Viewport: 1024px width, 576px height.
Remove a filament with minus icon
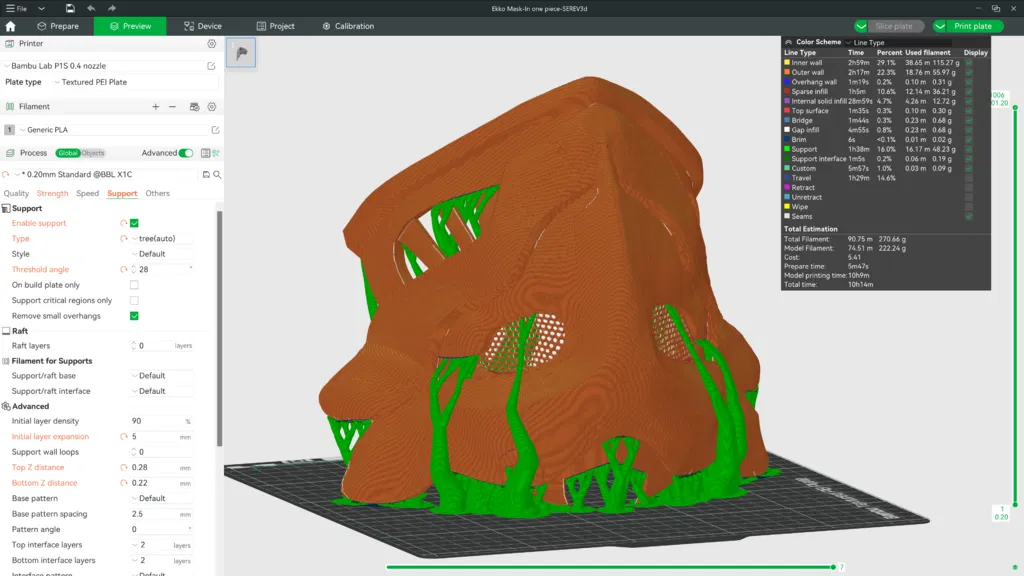[172, 106]
